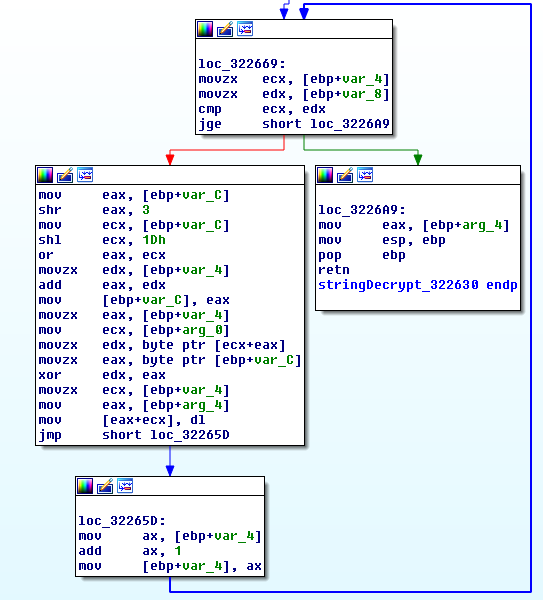Click the green true-branch arrow
This screenshot has width=543, height=600.
click(418, 158)
